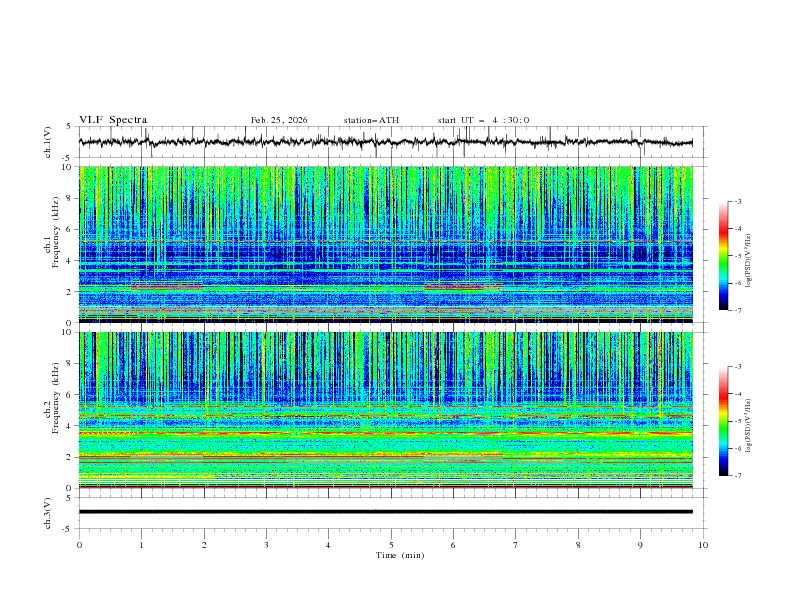Click the "-4" tick on ch.2 colorbar
The height and width of the screenshot is (612, 792).
(737, 394)
